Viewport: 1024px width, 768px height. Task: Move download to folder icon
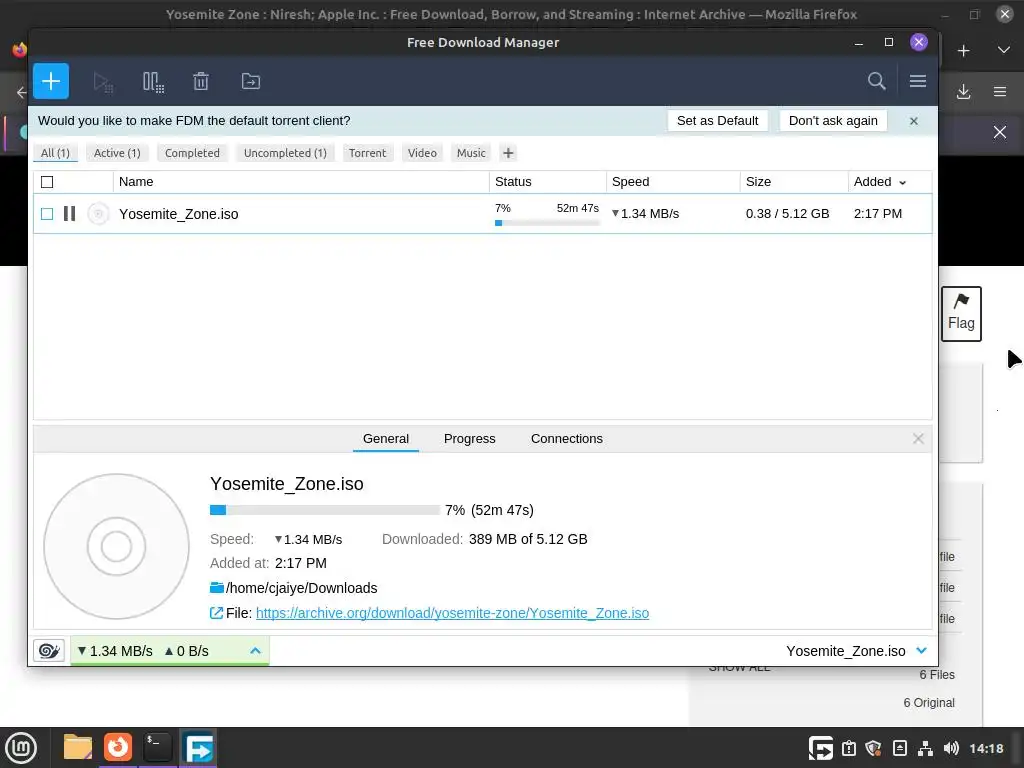(251, 82)
